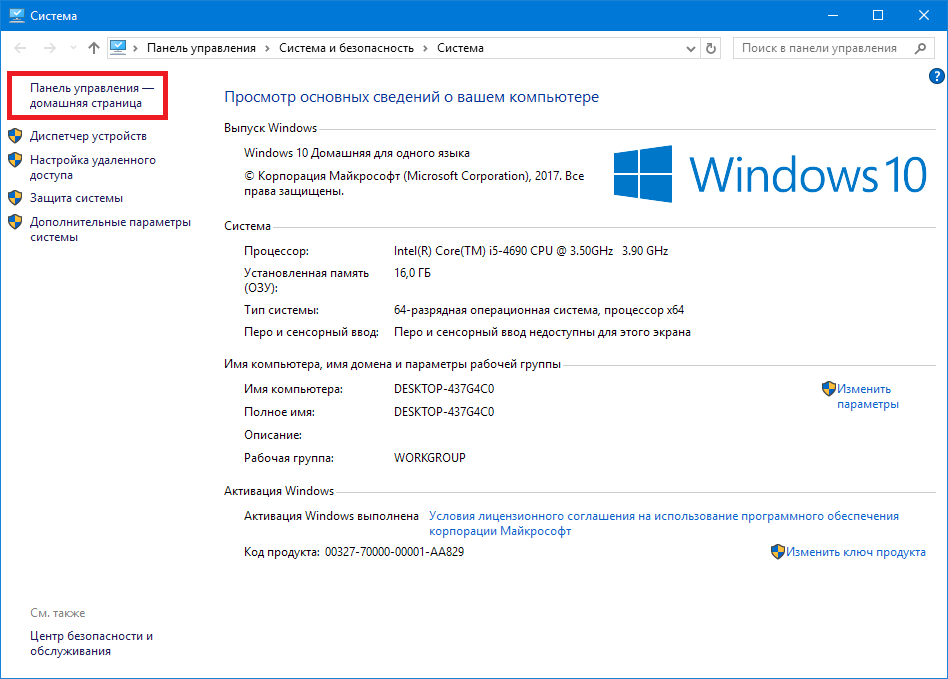Open Панель управления breadcrumb

201,48
